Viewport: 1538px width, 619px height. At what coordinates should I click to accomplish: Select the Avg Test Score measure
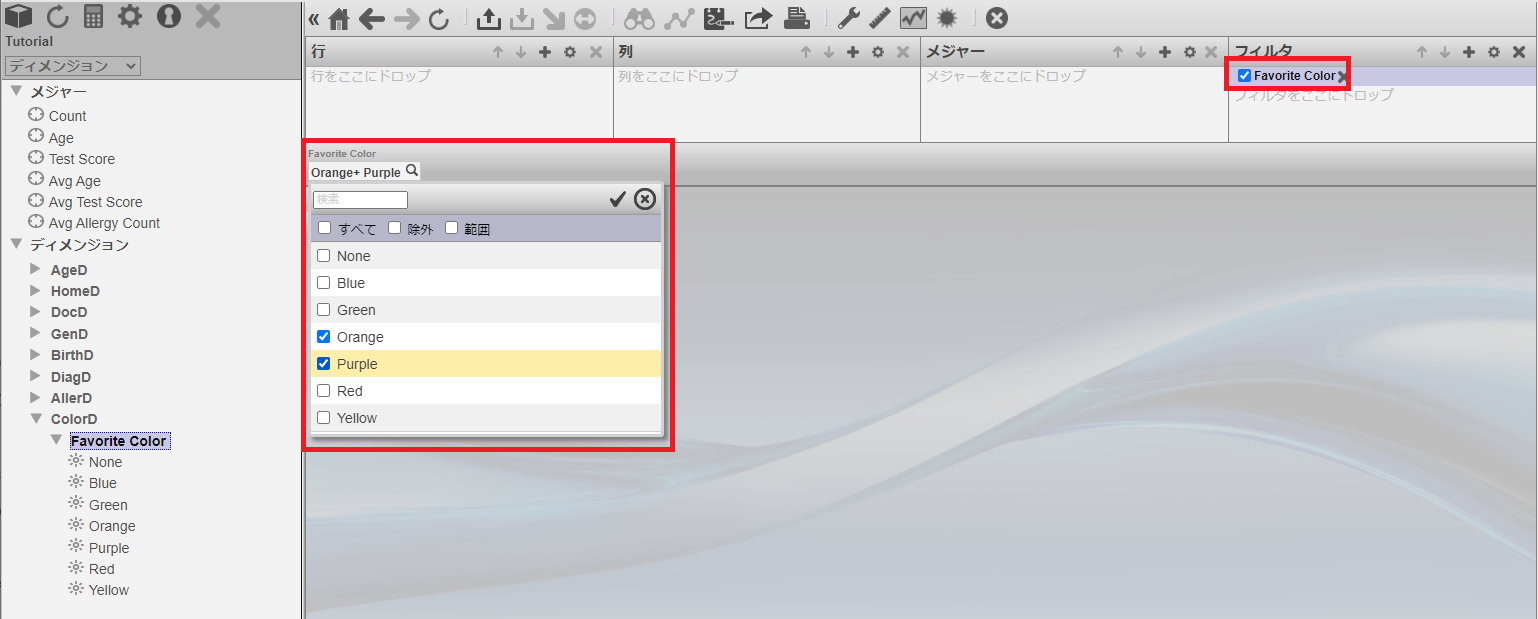95,202
